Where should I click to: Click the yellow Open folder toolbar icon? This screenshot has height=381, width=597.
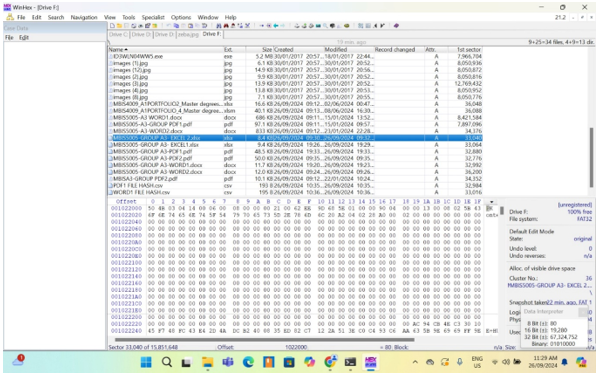(x=119, y=26)
